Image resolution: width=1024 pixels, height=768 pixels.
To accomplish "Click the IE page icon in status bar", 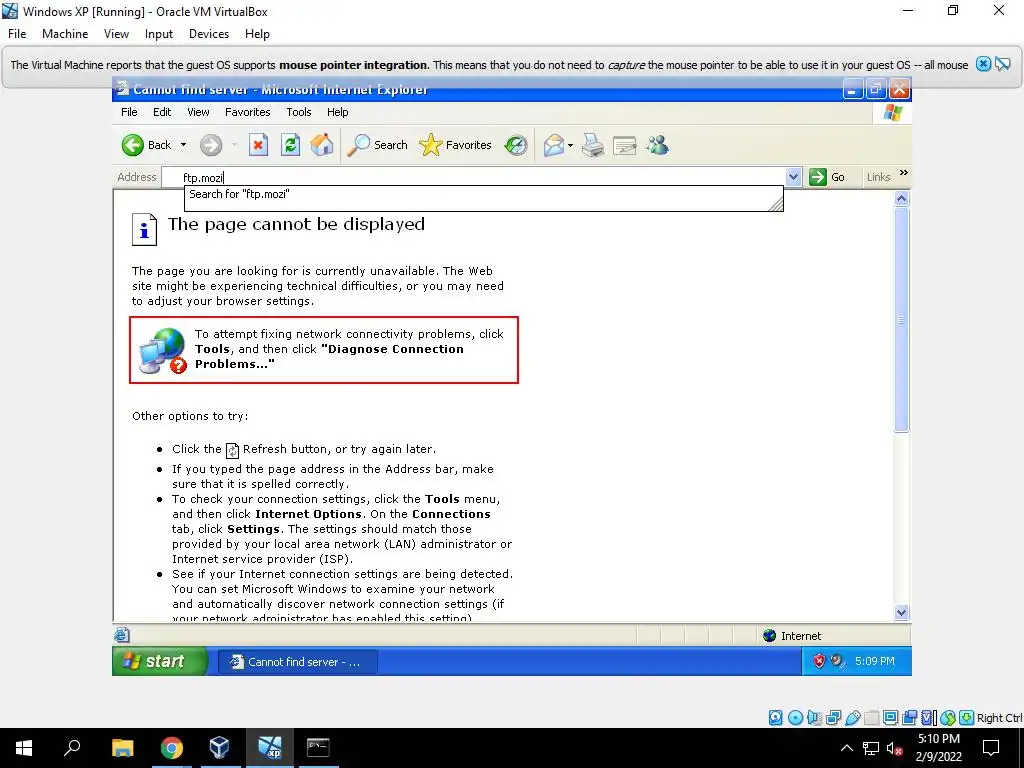I will [x=121, y=635].
